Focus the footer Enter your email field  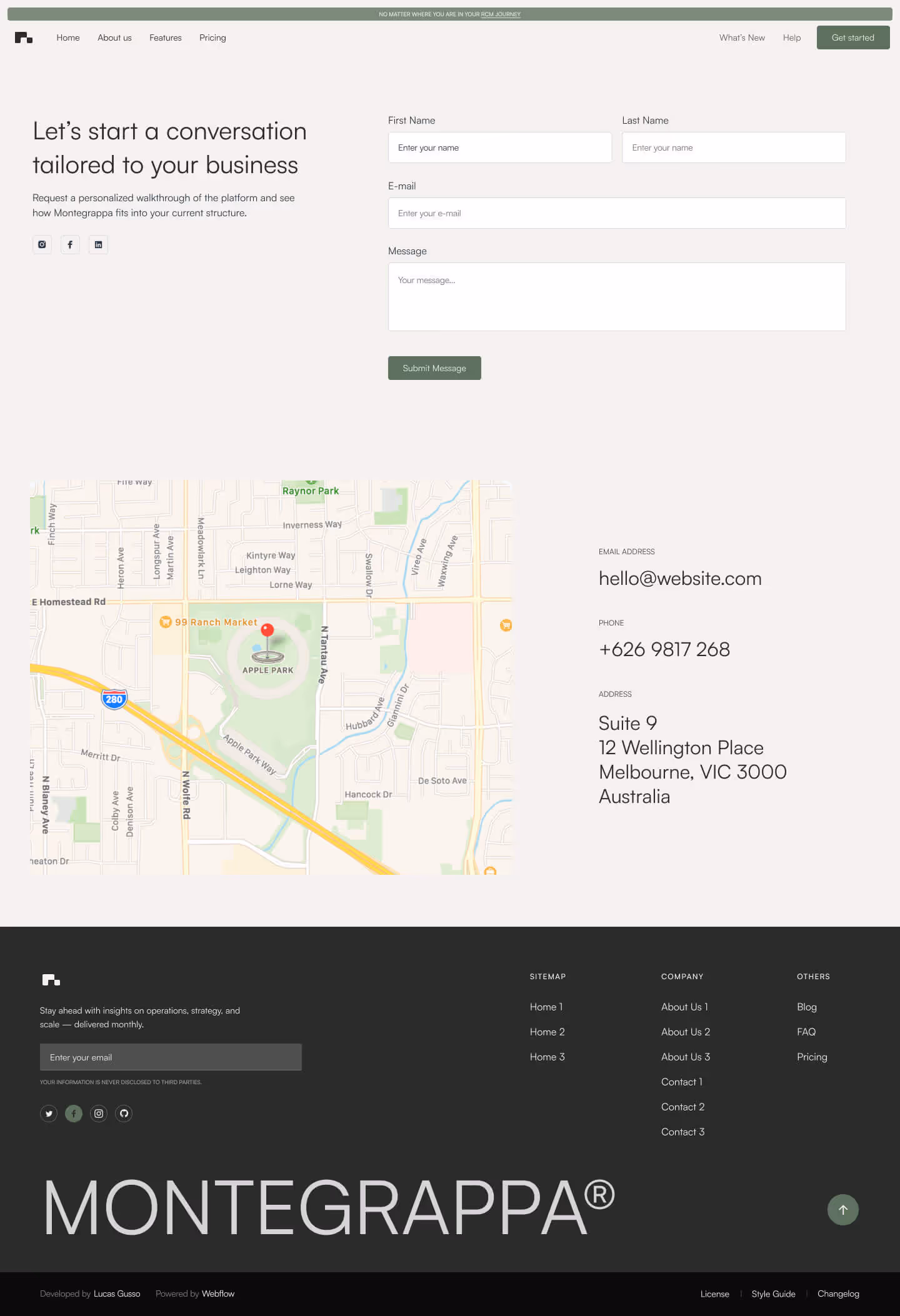pyautogui.click(x=171, y=1057)
